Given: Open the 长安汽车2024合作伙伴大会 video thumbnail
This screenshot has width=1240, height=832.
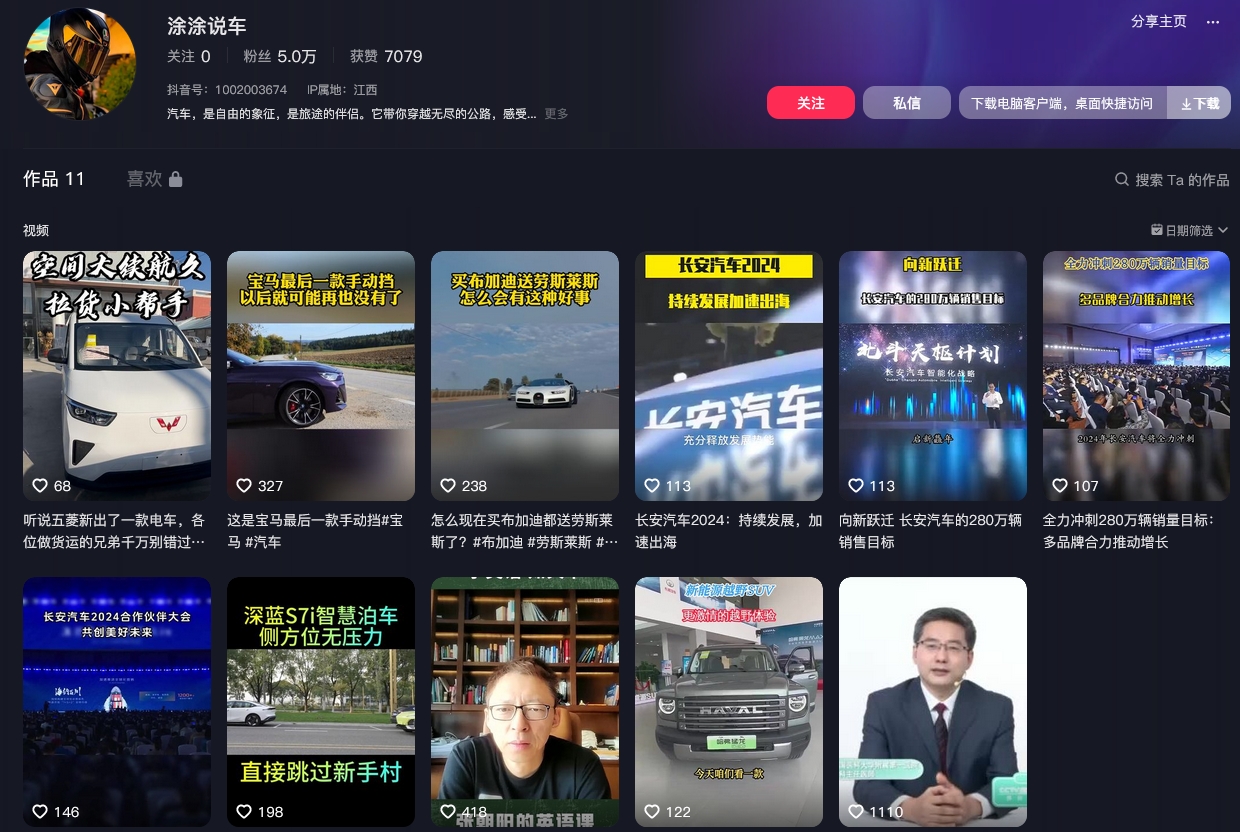Looking at the screenshot, I should pos(117,702).
